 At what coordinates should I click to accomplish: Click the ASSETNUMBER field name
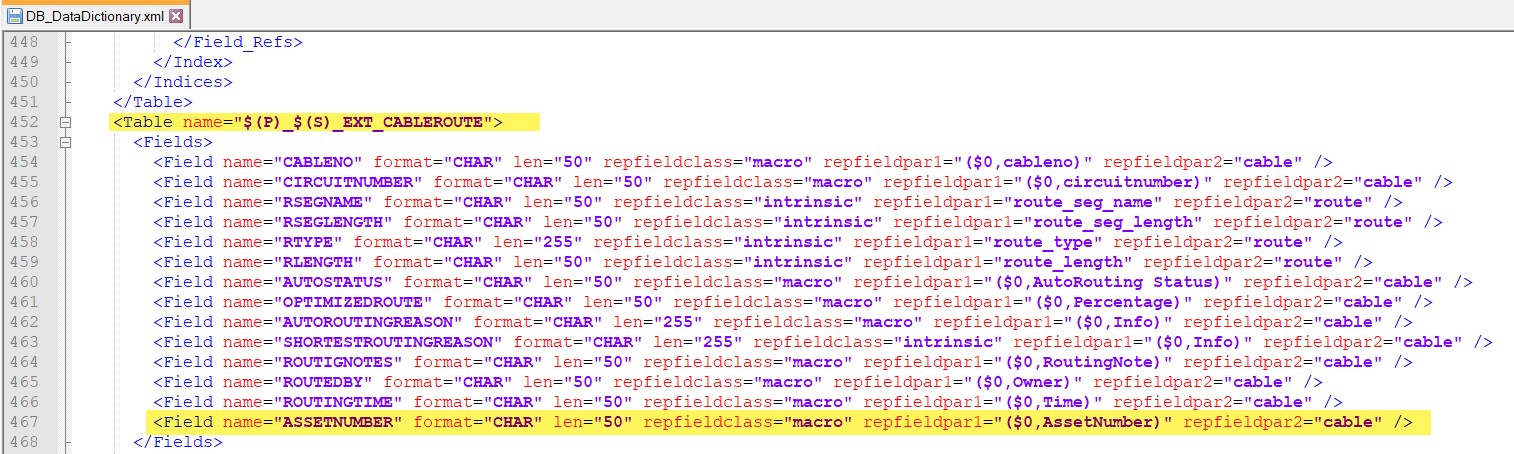[338, 422]
